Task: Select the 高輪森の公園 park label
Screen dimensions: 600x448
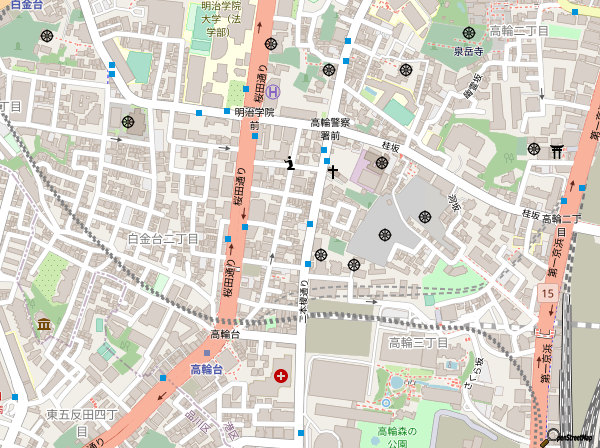Action: coord(398,436)
